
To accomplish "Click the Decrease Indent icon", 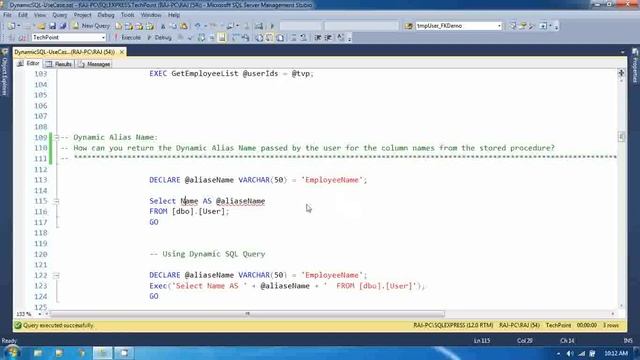I will click(318, 38).
